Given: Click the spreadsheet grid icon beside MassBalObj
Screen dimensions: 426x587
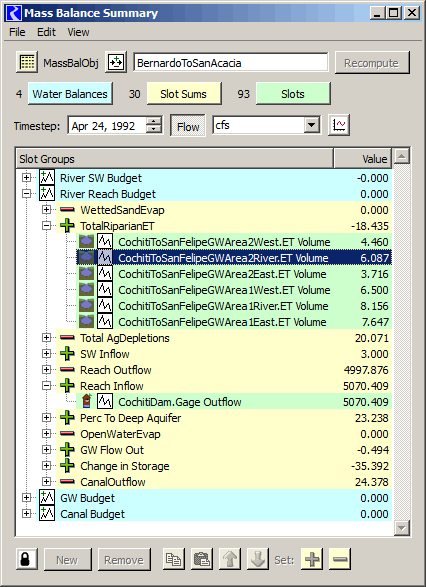Looking at the screenshot, I should pos(27,62).
